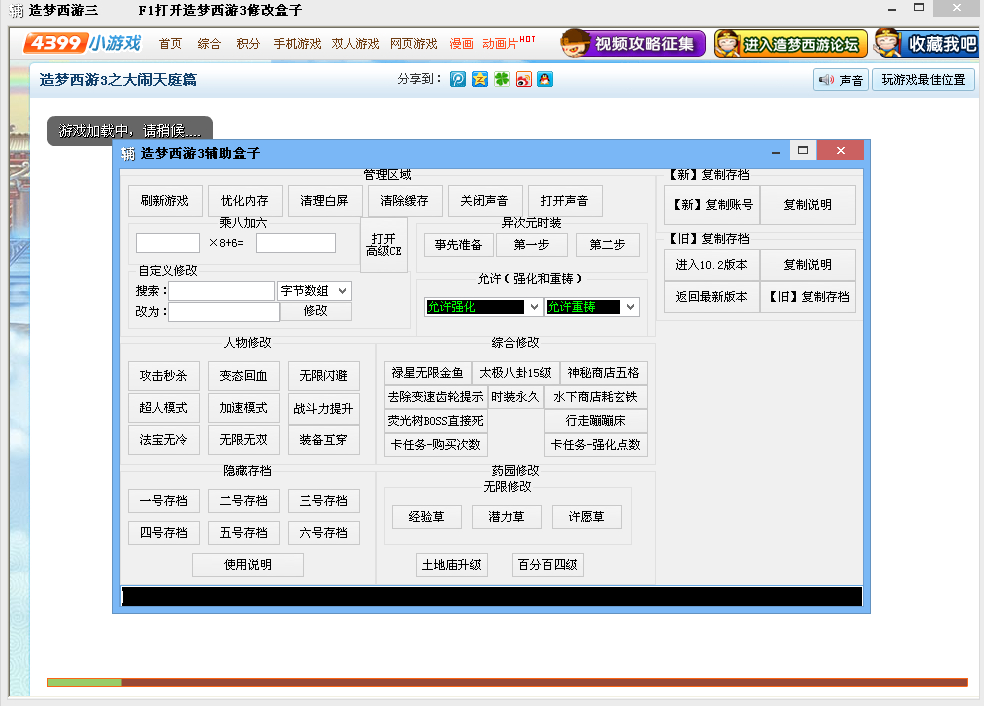Share to Sina Weibo icon

point(523,80)
